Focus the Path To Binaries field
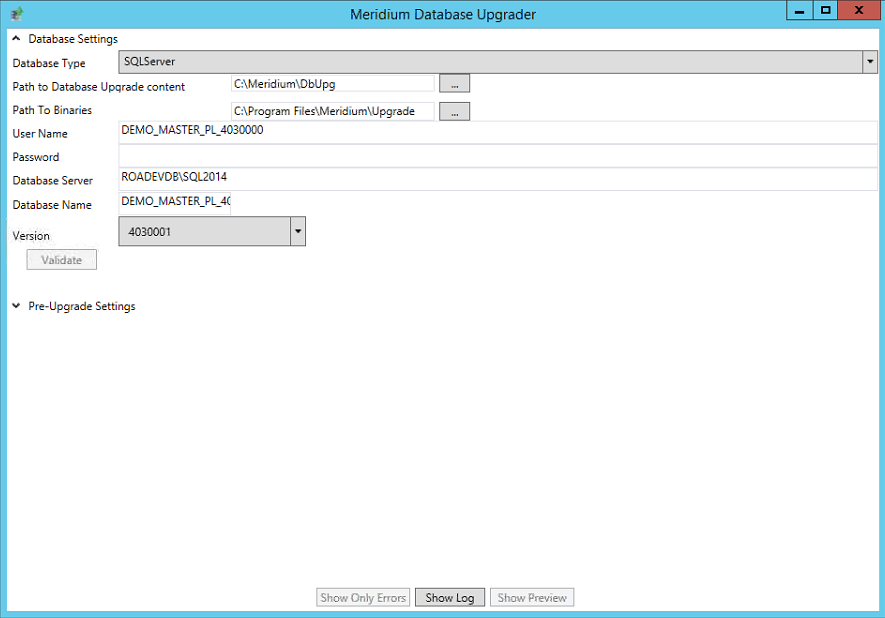 pyautogui.click(x=333, y=111)
